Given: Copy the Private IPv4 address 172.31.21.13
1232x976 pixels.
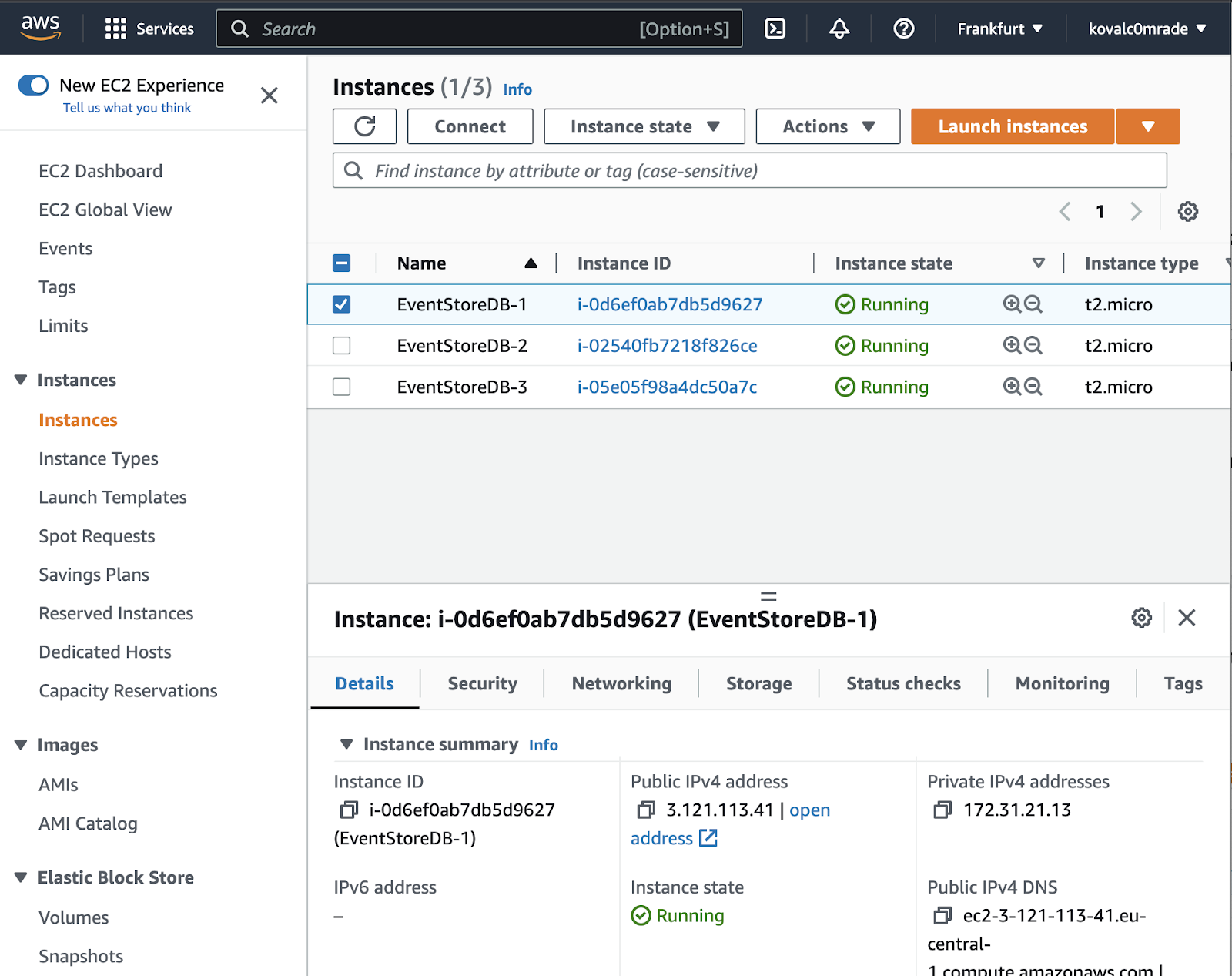Looking at the screenshot, I should point(941,810).
